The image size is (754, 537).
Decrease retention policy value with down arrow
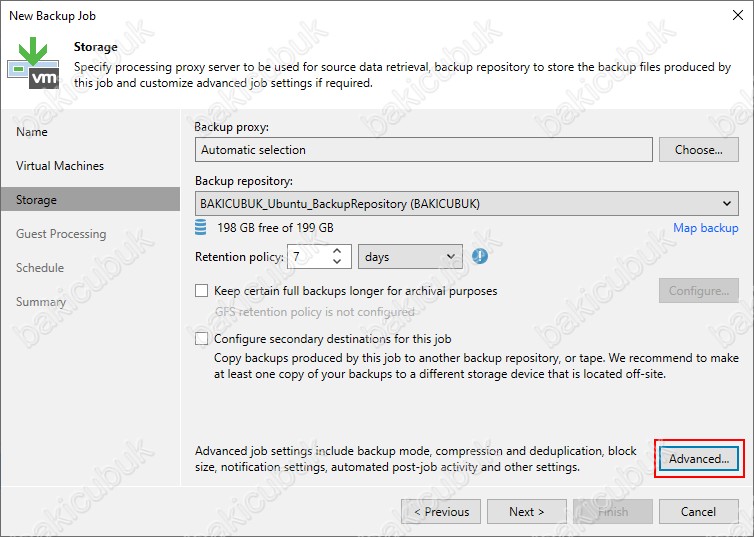(x=337, y=262)
